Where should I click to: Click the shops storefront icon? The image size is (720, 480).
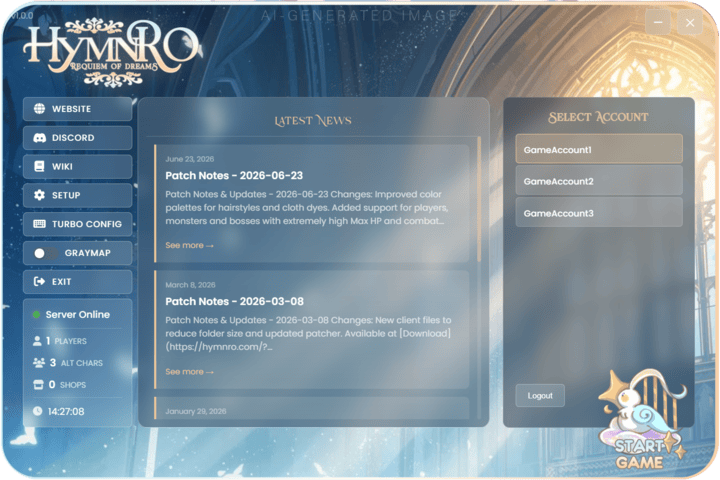39,384
